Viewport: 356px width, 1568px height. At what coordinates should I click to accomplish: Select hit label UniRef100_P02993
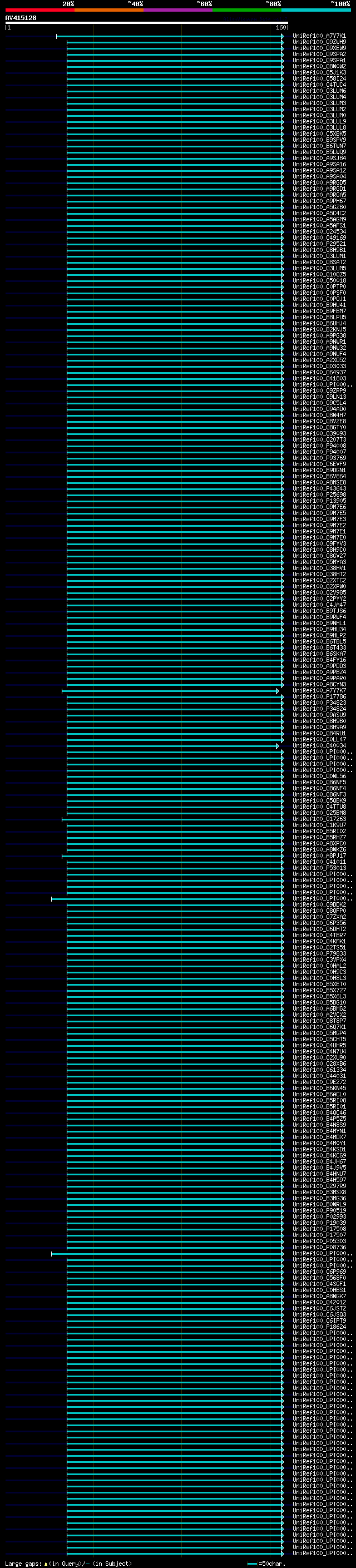click(x=319, y=1217)
